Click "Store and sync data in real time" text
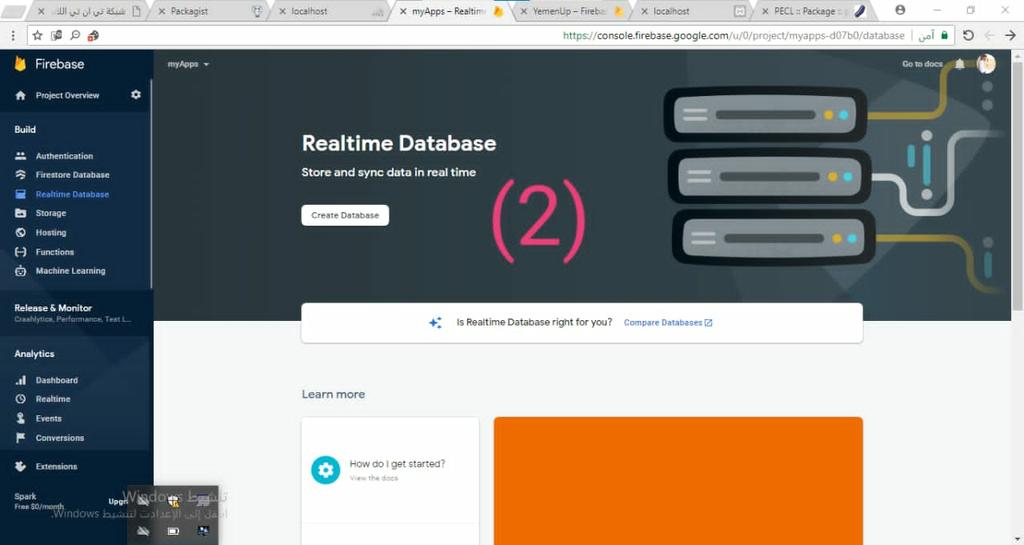 coord(389,172)
